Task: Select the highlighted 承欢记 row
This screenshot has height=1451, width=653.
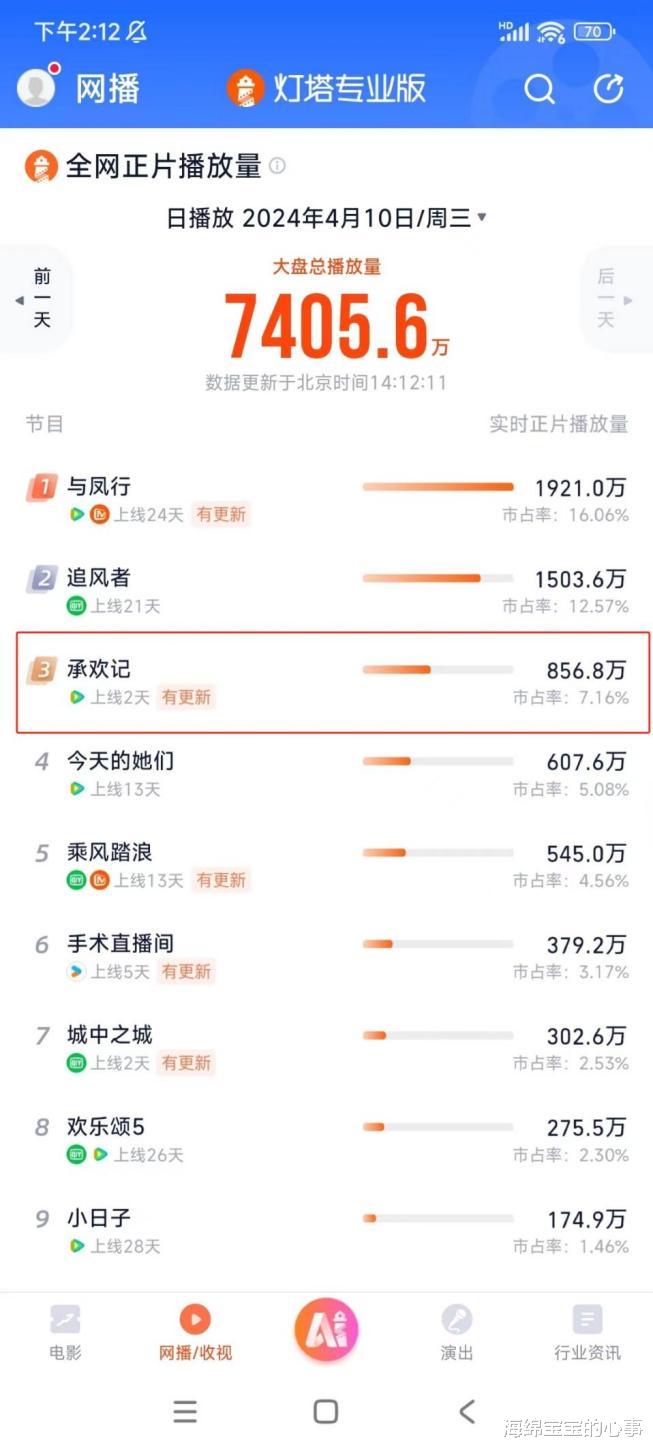Action: tap(333, 682)
